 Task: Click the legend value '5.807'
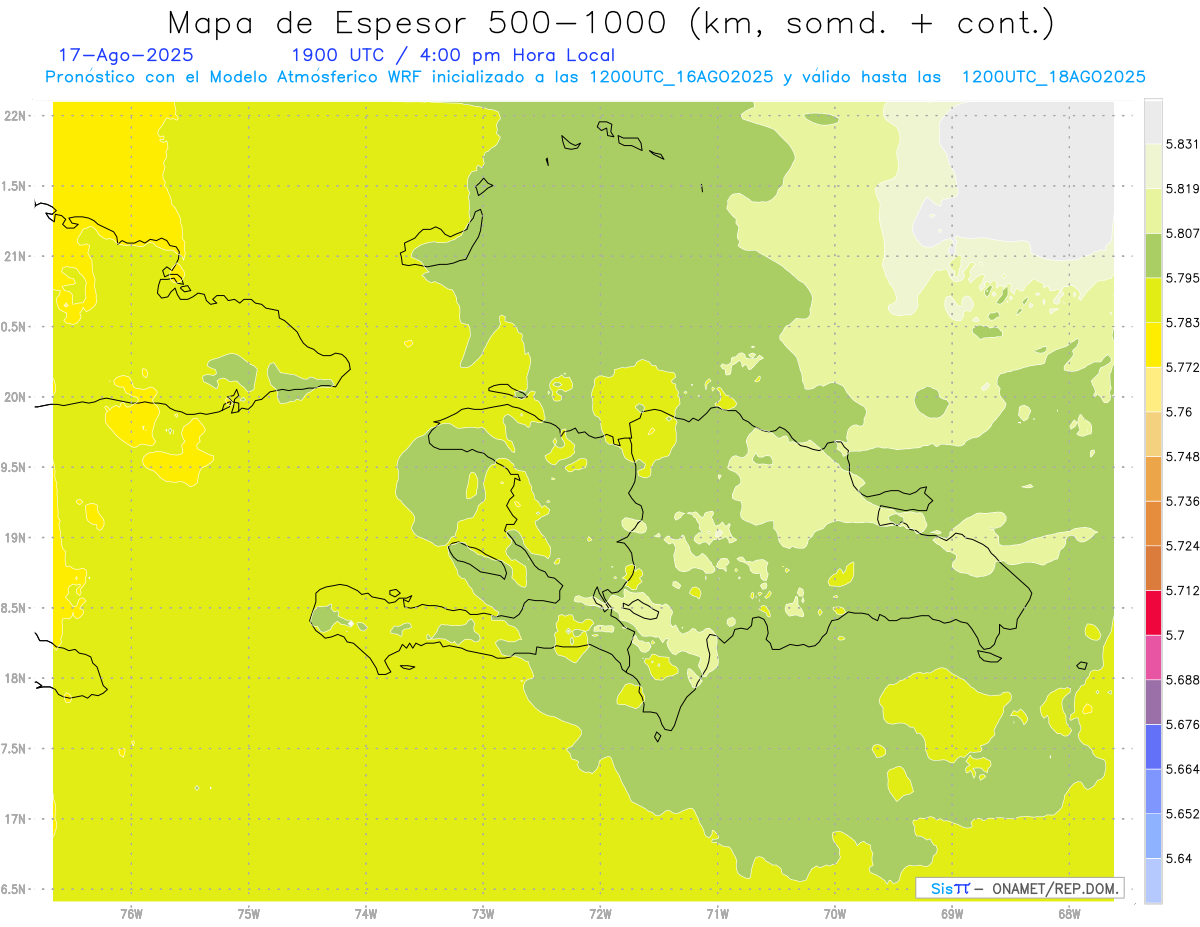click(x=1181, y=234)
